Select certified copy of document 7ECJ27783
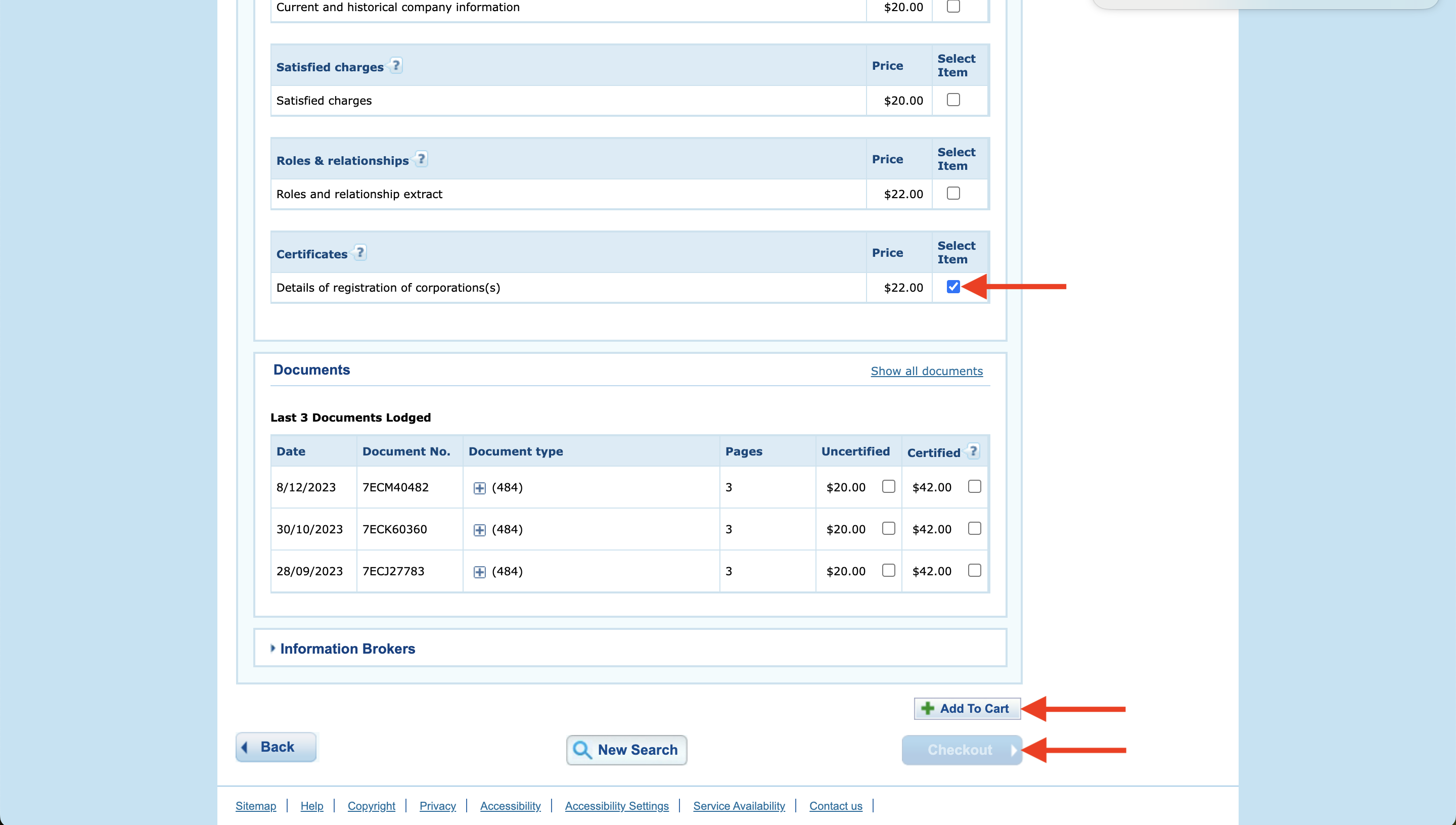Screen dimensions: 1456x825 (x=974, y=570)
